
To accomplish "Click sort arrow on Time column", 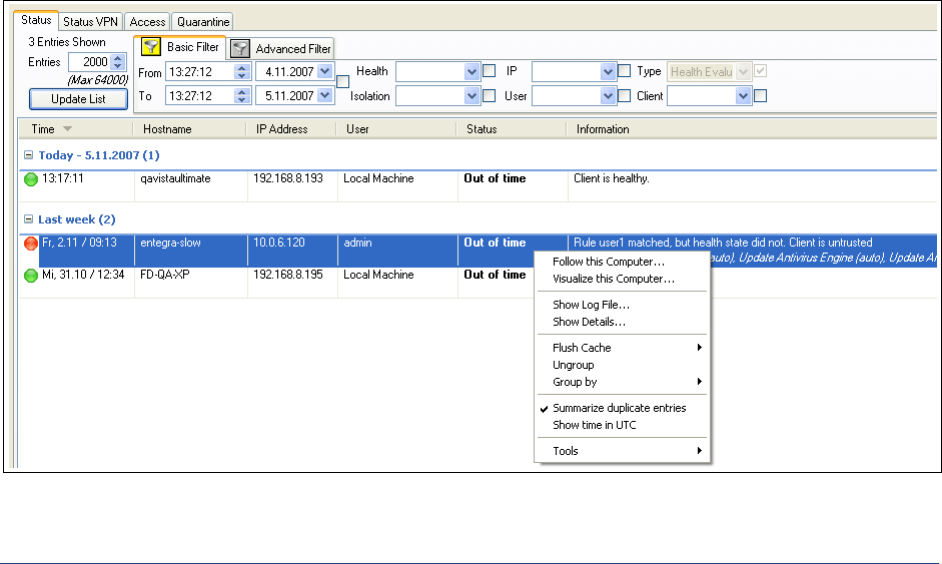I will [68, 129].
